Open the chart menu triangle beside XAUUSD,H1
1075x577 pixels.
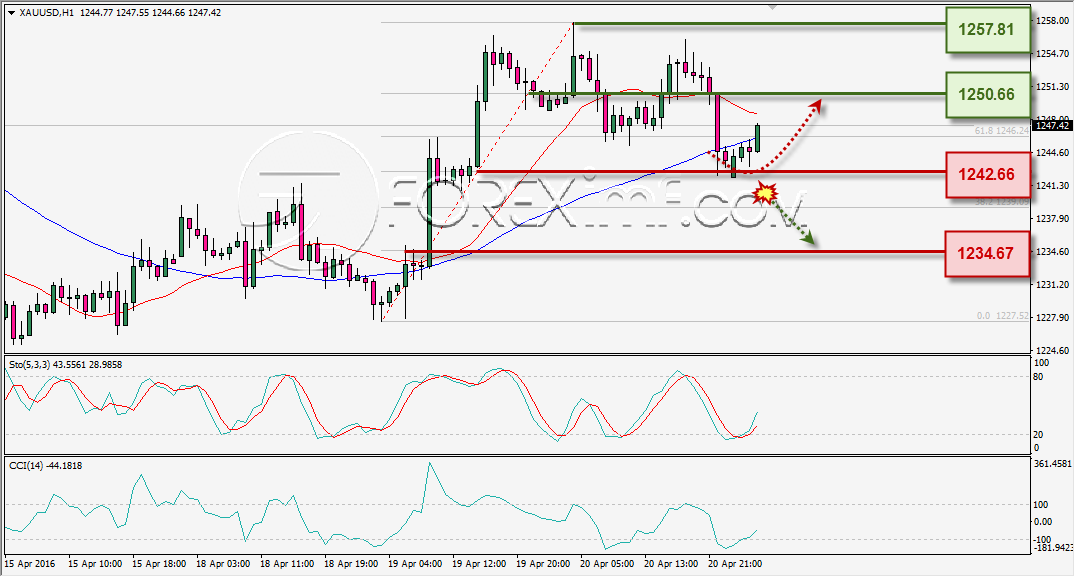point(12,13)
